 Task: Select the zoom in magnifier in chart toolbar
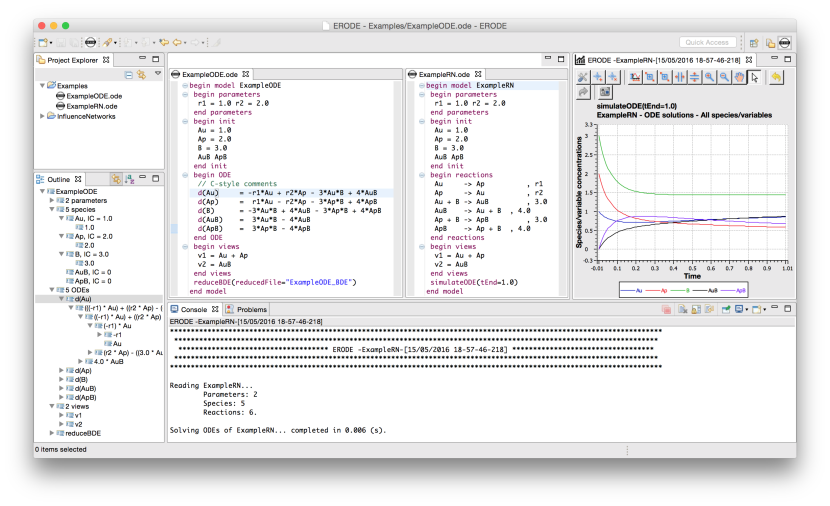click(x=709, y=77)
